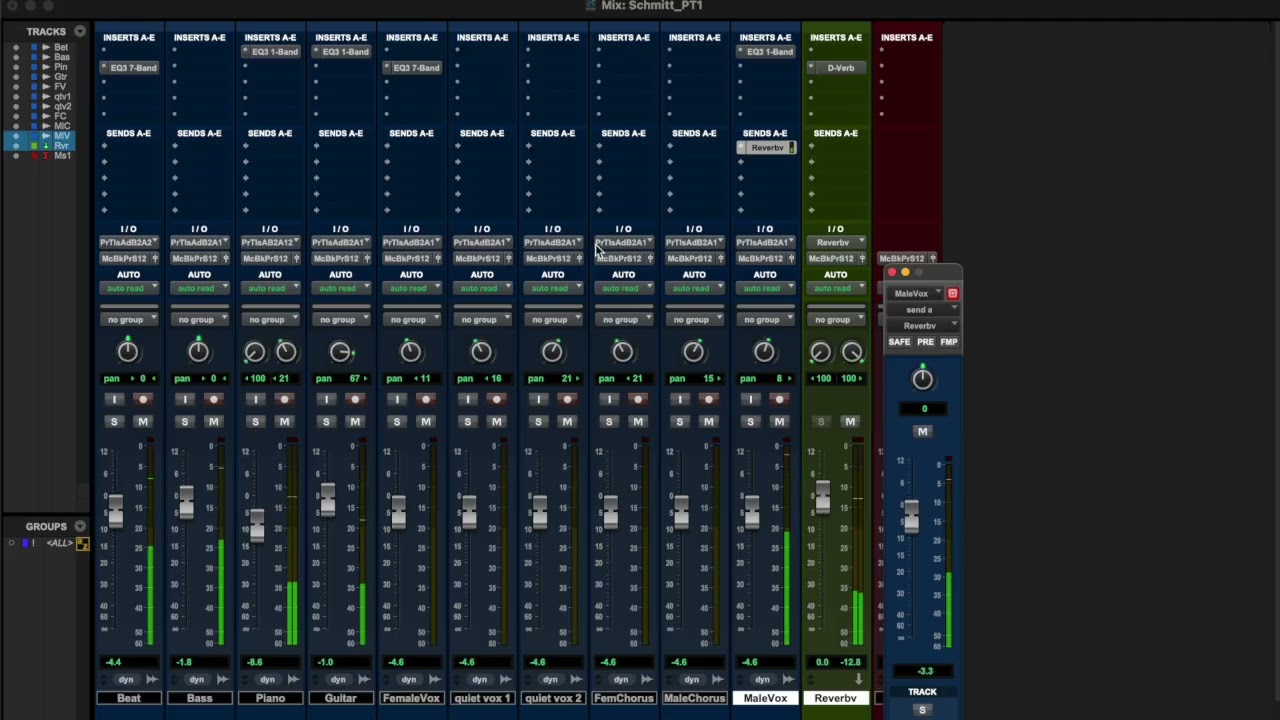Adjust the pan knob on Beat track
Image resolution: width=1280 pixels, height=720 pixels.
click(128, 351)
